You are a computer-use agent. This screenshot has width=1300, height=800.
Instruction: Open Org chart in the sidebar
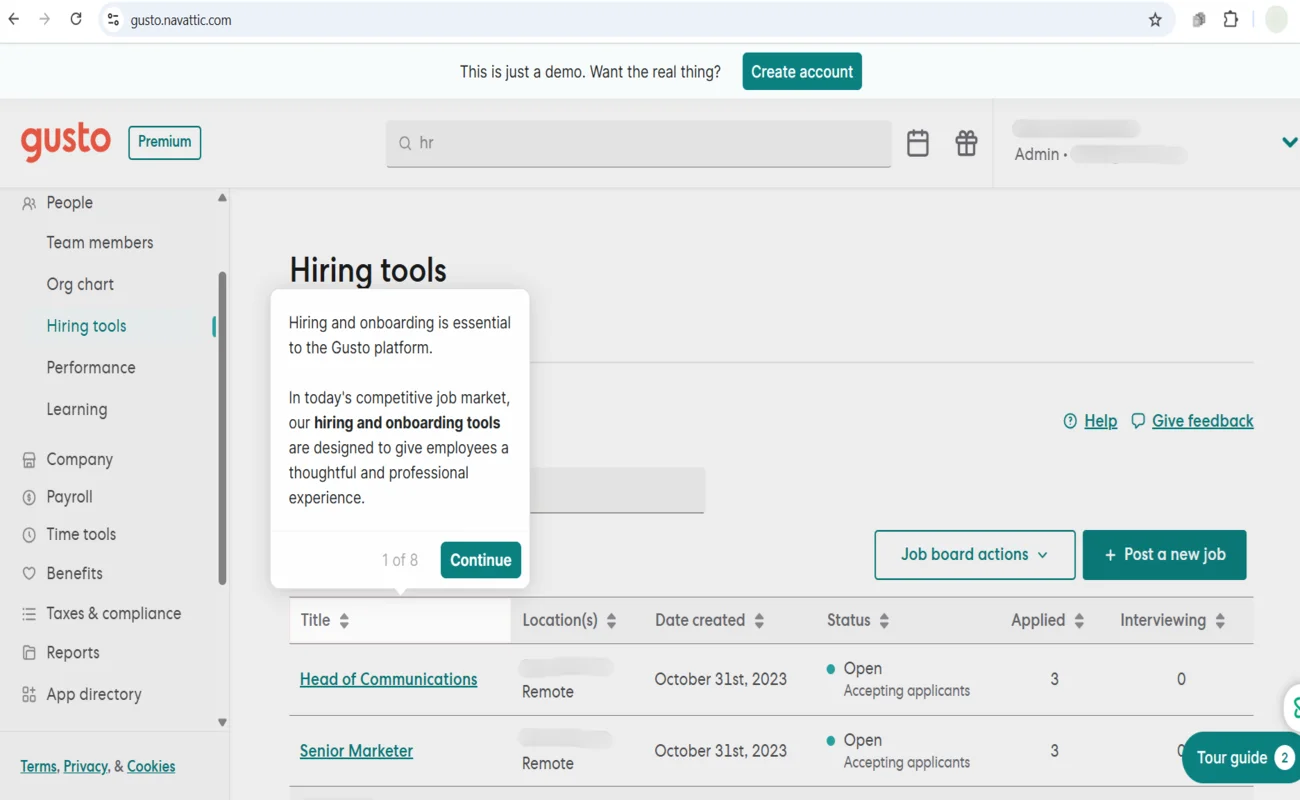point(80,285)
